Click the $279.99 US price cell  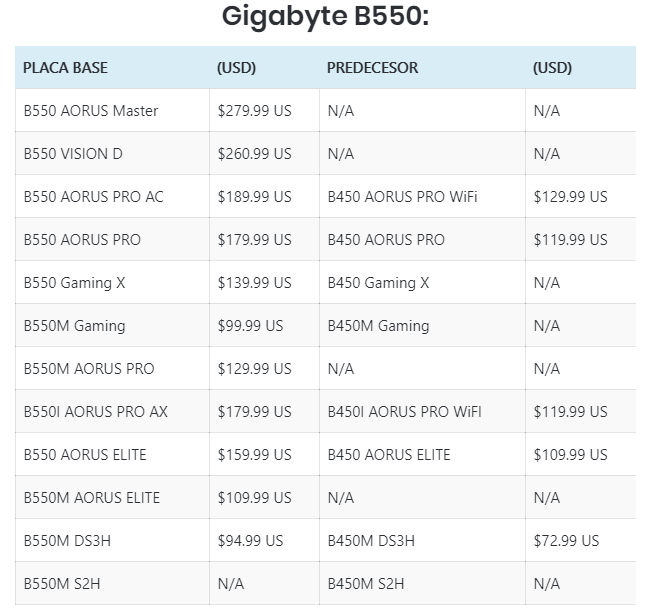point(254,111)
